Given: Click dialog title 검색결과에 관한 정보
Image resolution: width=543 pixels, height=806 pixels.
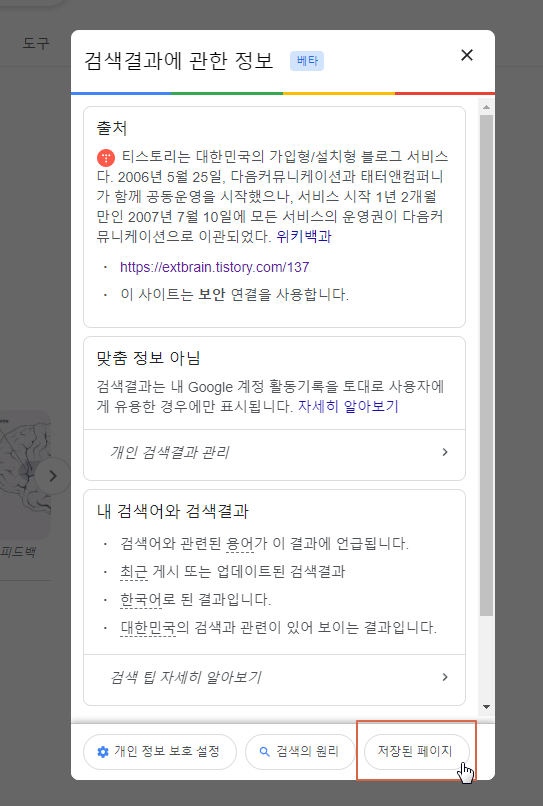Looking at the screenshot, I should [178, 61].
